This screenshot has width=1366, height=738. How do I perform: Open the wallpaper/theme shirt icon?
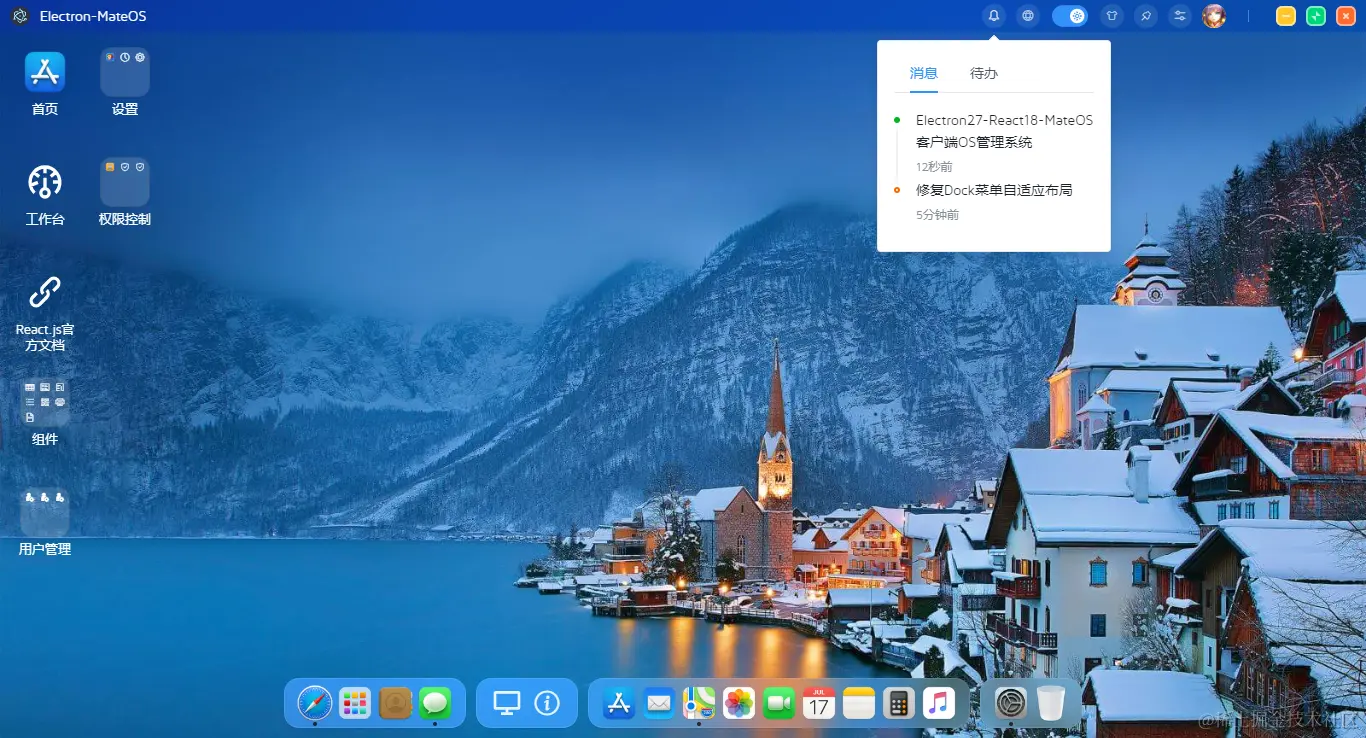(1111, 16)
